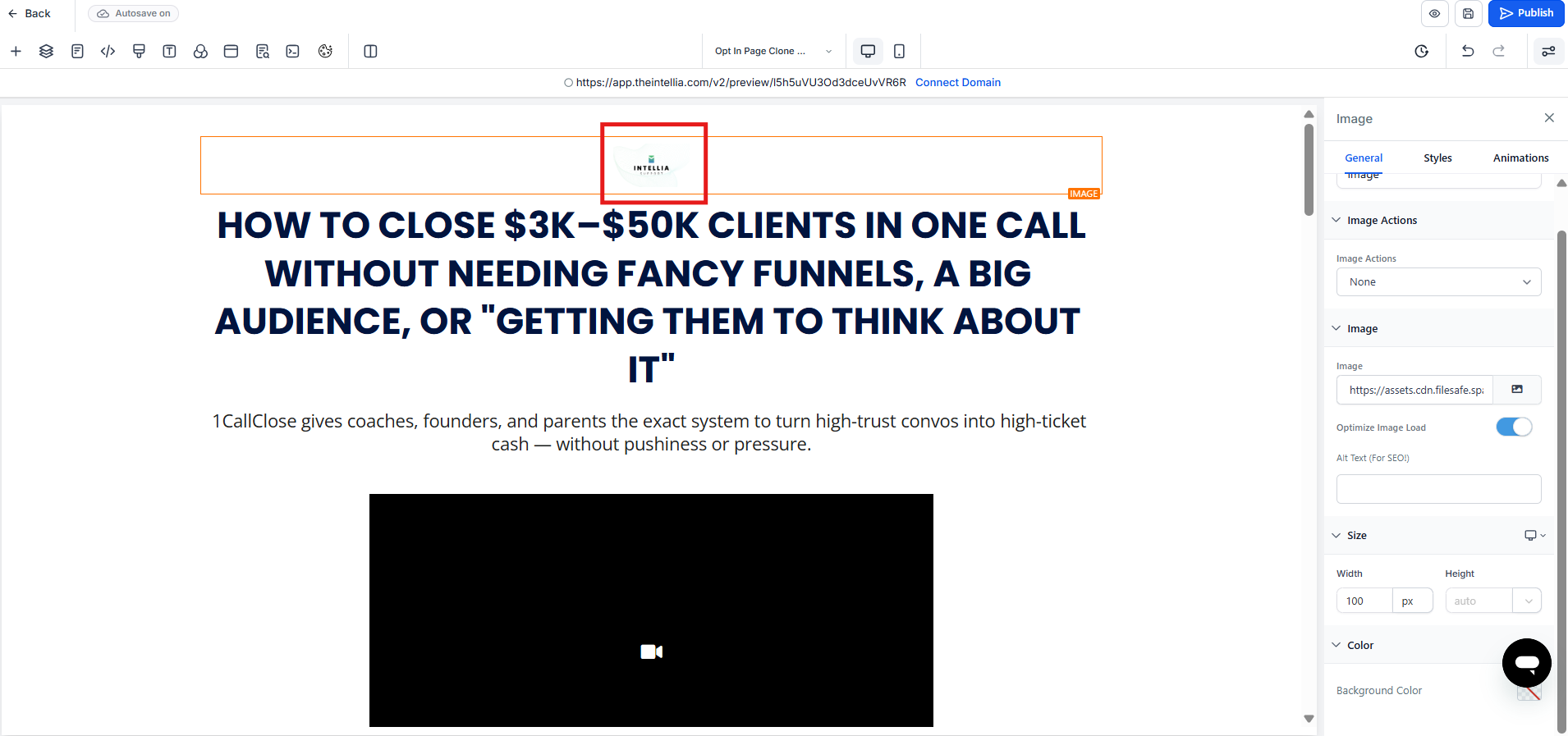This screenshot has height=736, width=1568.
Task: Switch to the Styles tab
Action: (x=1437, y=158)
